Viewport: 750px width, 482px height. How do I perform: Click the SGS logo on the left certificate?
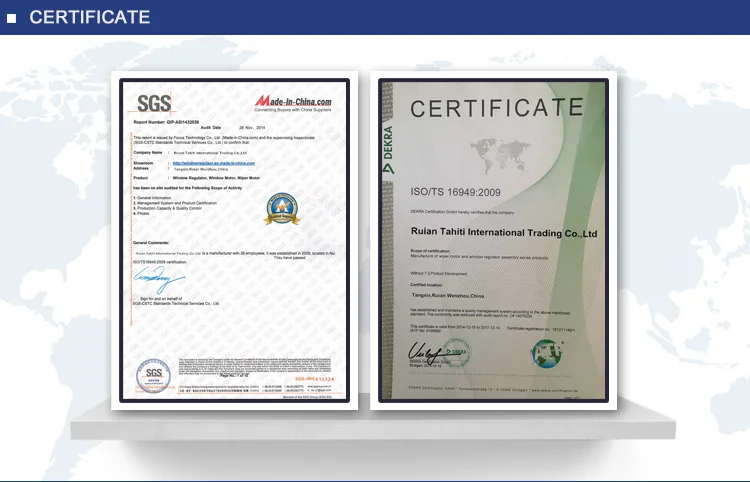click(x=154, y=102)
